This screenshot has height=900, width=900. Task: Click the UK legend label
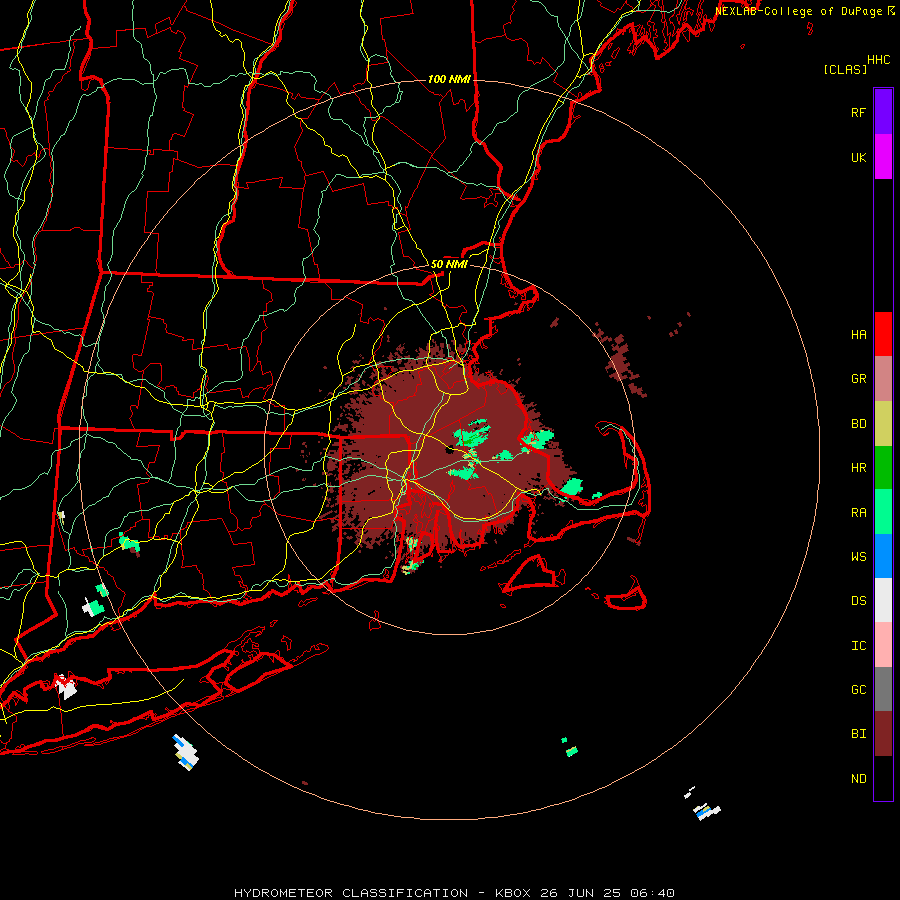859,157
